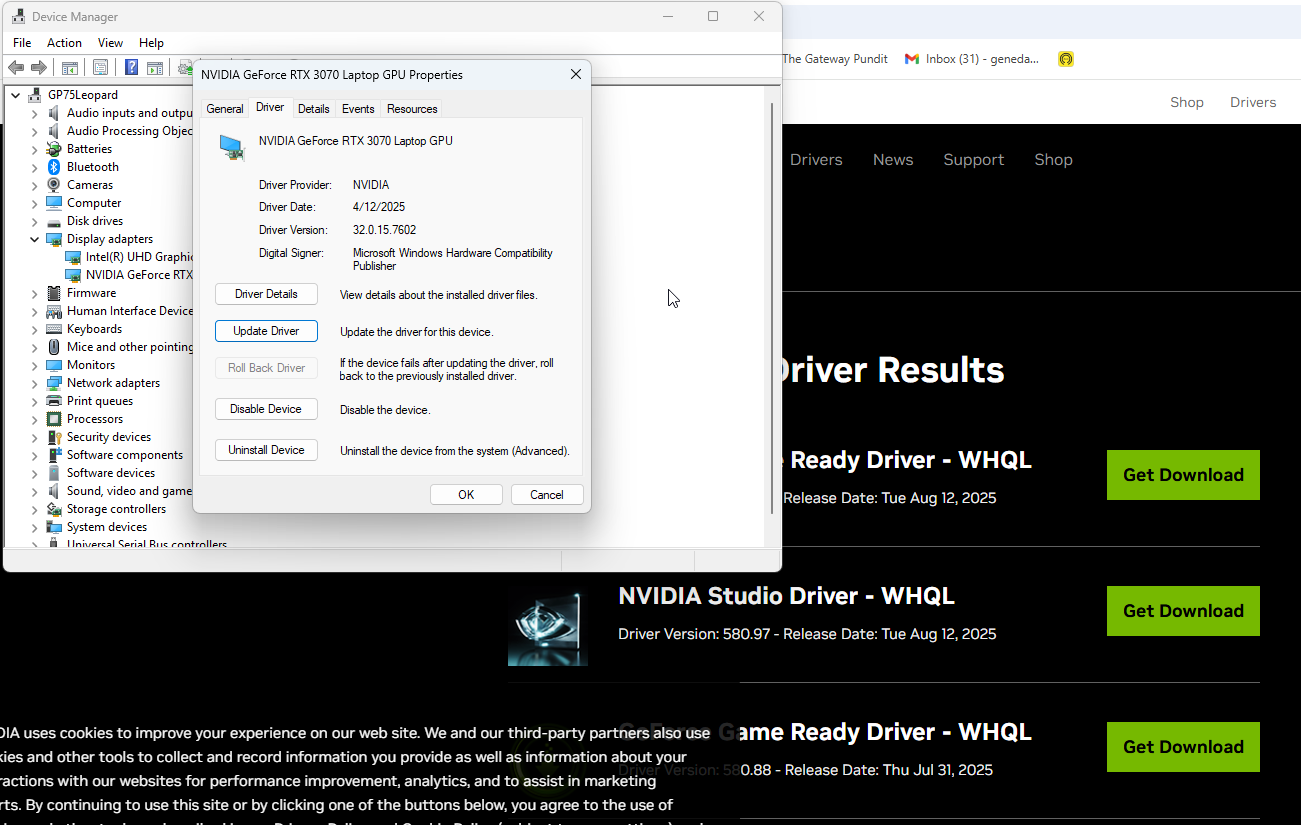Click the "NVIDIA Studio Driver - WHQL" heading
Screen dimensions: 1301x825
point(786,596)
